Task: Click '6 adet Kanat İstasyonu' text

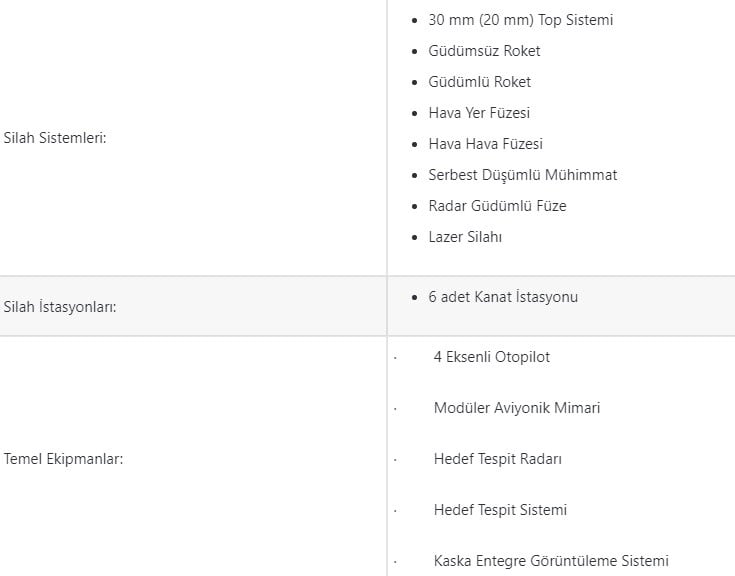Action: pyautogui.click(x=503, y=297)
